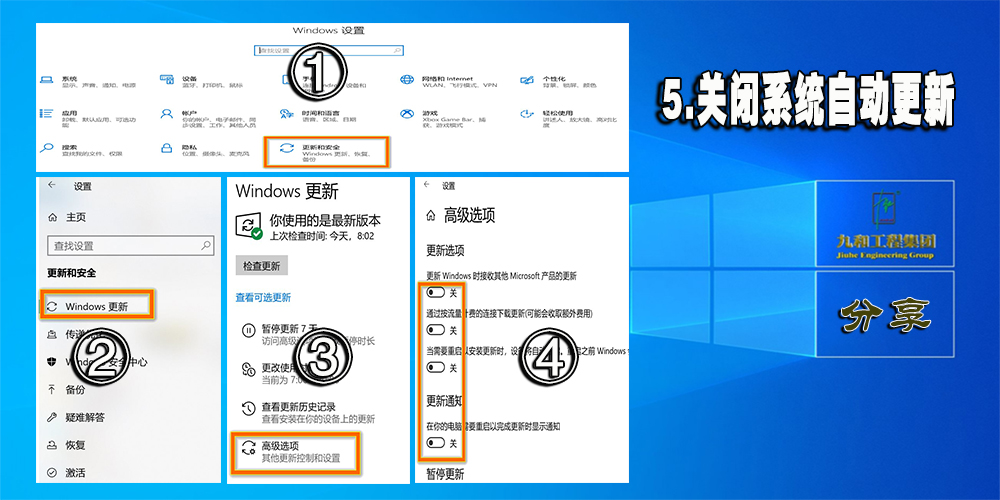Screen dimensions: 1000x500
Task: Open 高级选项 in the Windows 更新 page
Action: tap(295, 452)
